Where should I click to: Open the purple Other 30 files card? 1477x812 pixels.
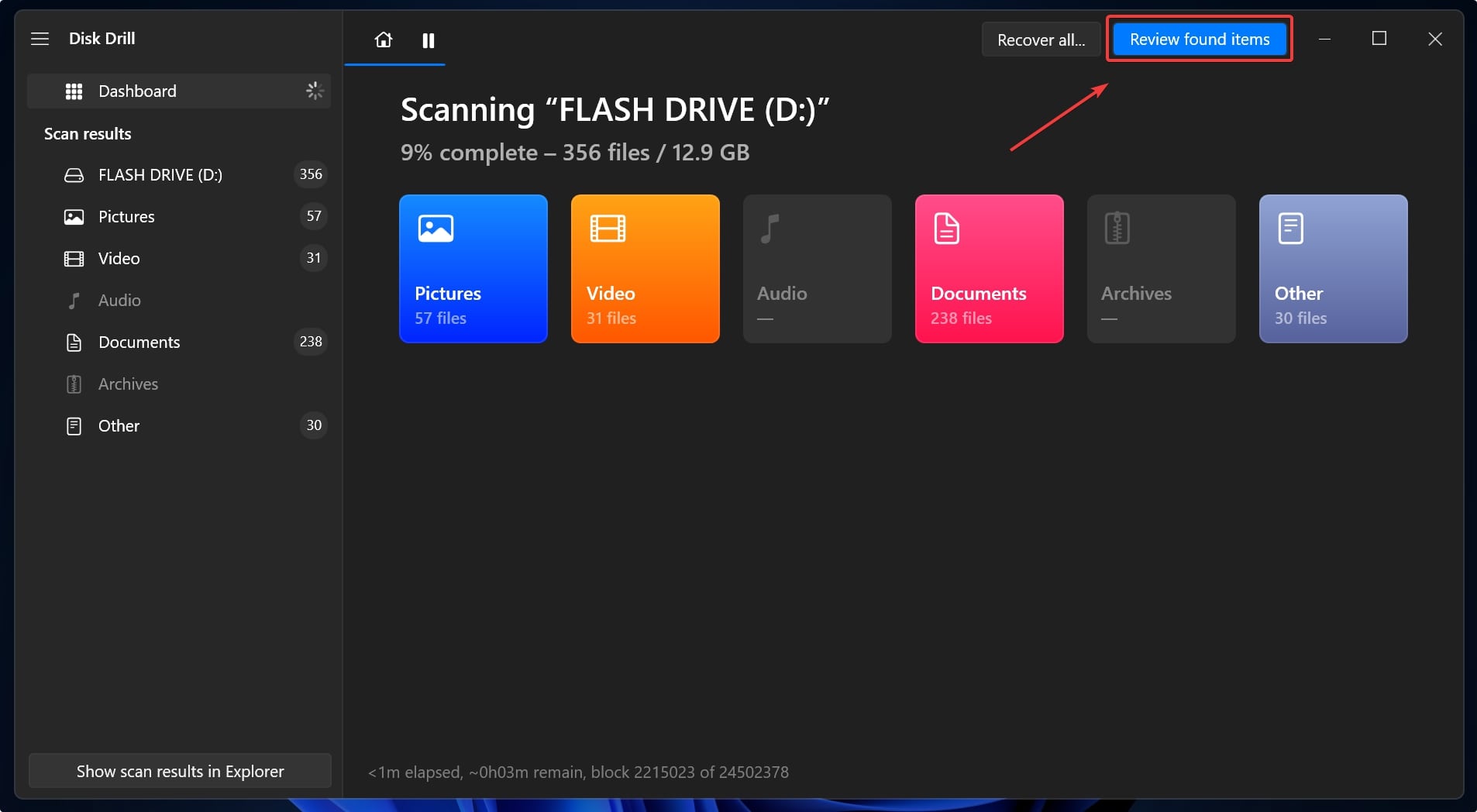[x=1334, y=269]
